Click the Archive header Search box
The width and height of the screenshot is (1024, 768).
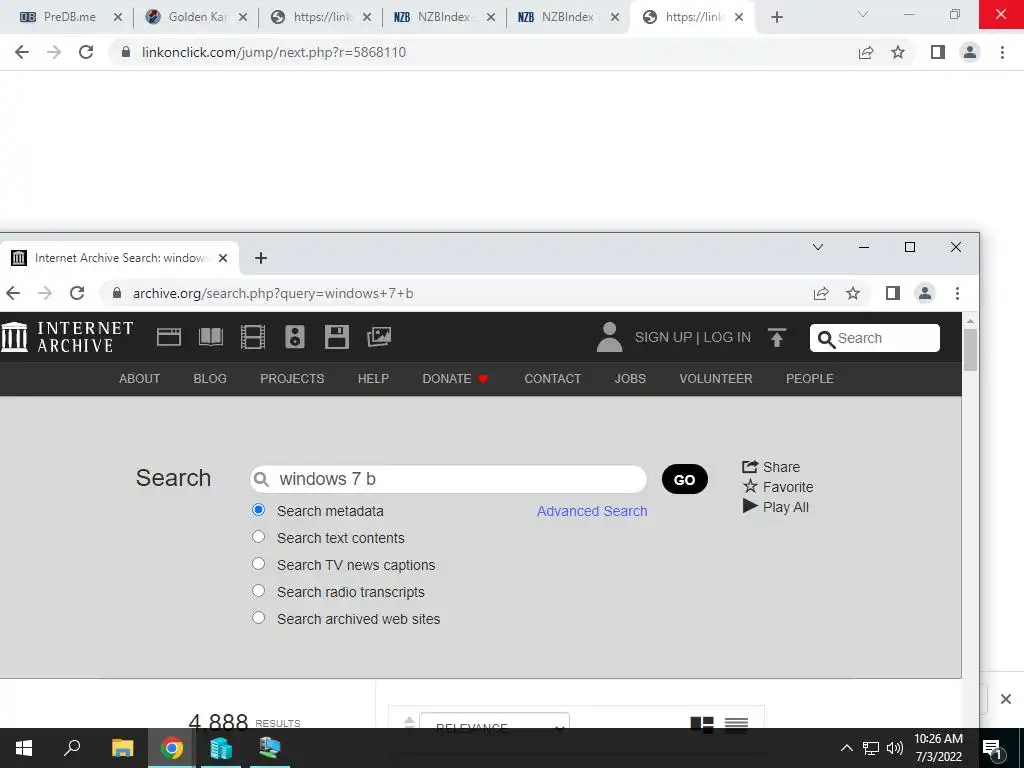[875, 338]
